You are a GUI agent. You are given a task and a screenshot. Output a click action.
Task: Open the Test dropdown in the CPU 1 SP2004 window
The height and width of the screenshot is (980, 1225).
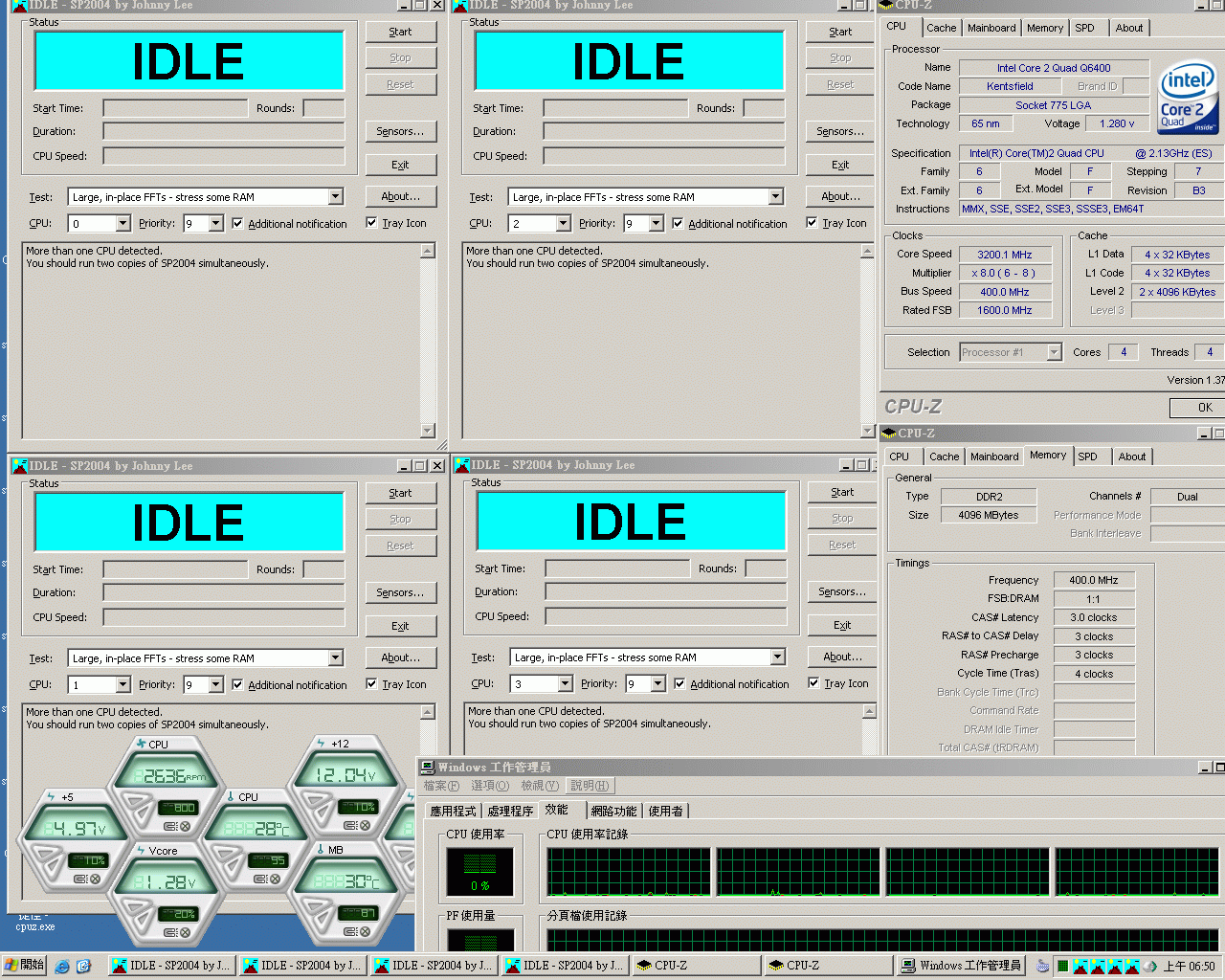[x=335, y=658]
